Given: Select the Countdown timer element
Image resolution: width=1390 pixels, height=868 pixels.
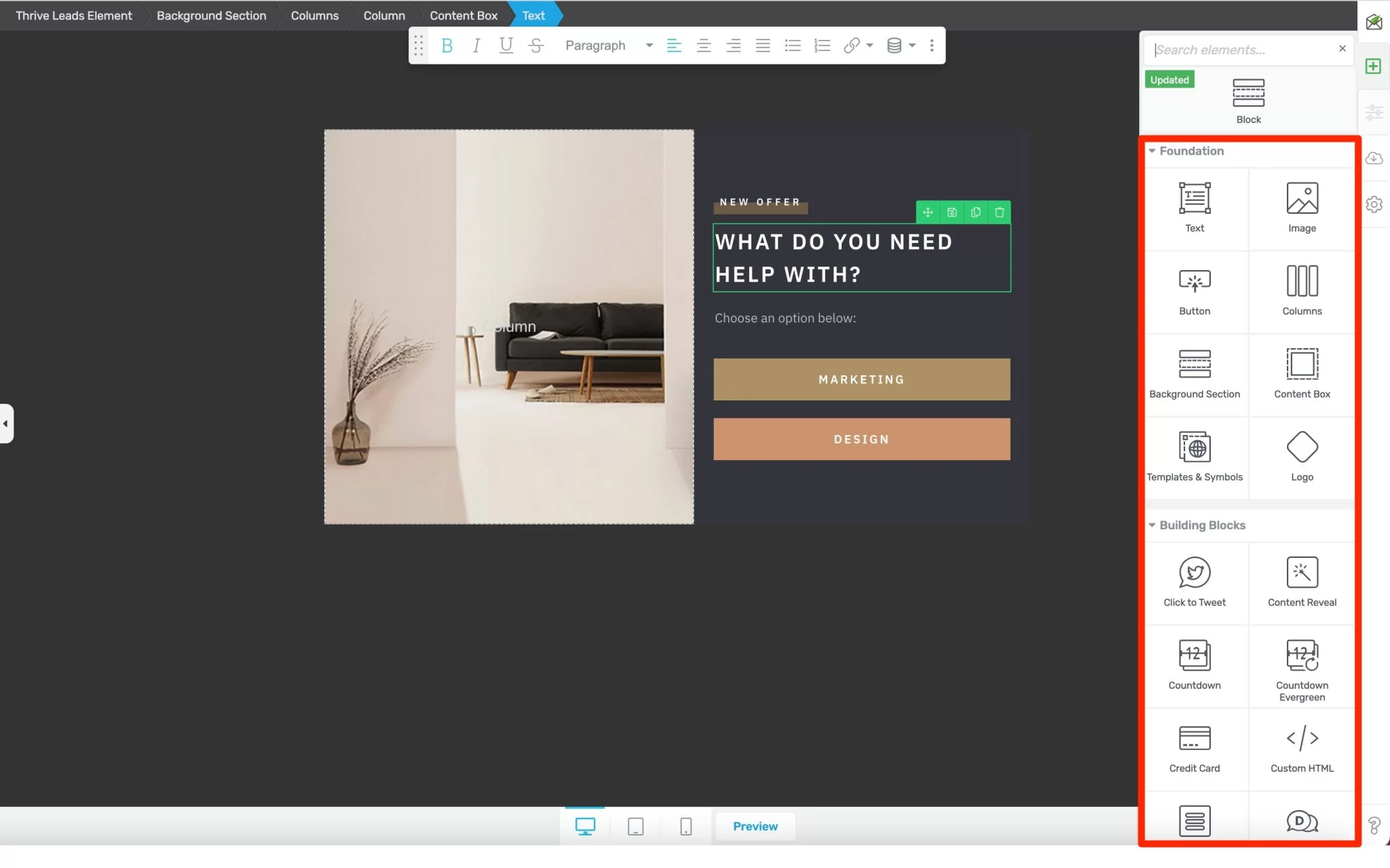Looking at the screenshot, I should point(1194,664).
